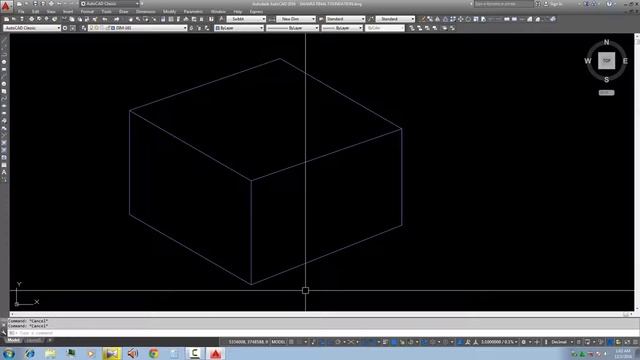This screenshot has width=640, height=360.
Task: Open the Format menu
Action: coord(87,12)
